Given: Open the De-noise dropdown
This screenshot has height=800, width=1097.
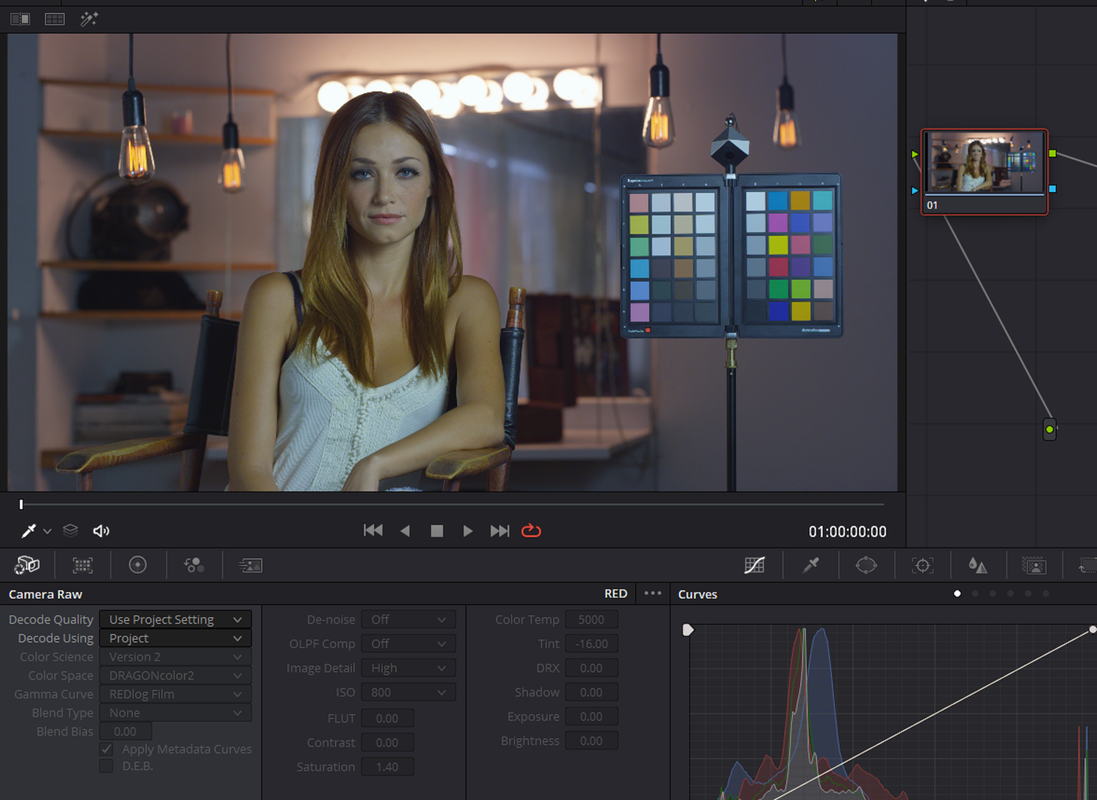Looking at the screenshot, I should click(x=409, y=619).
